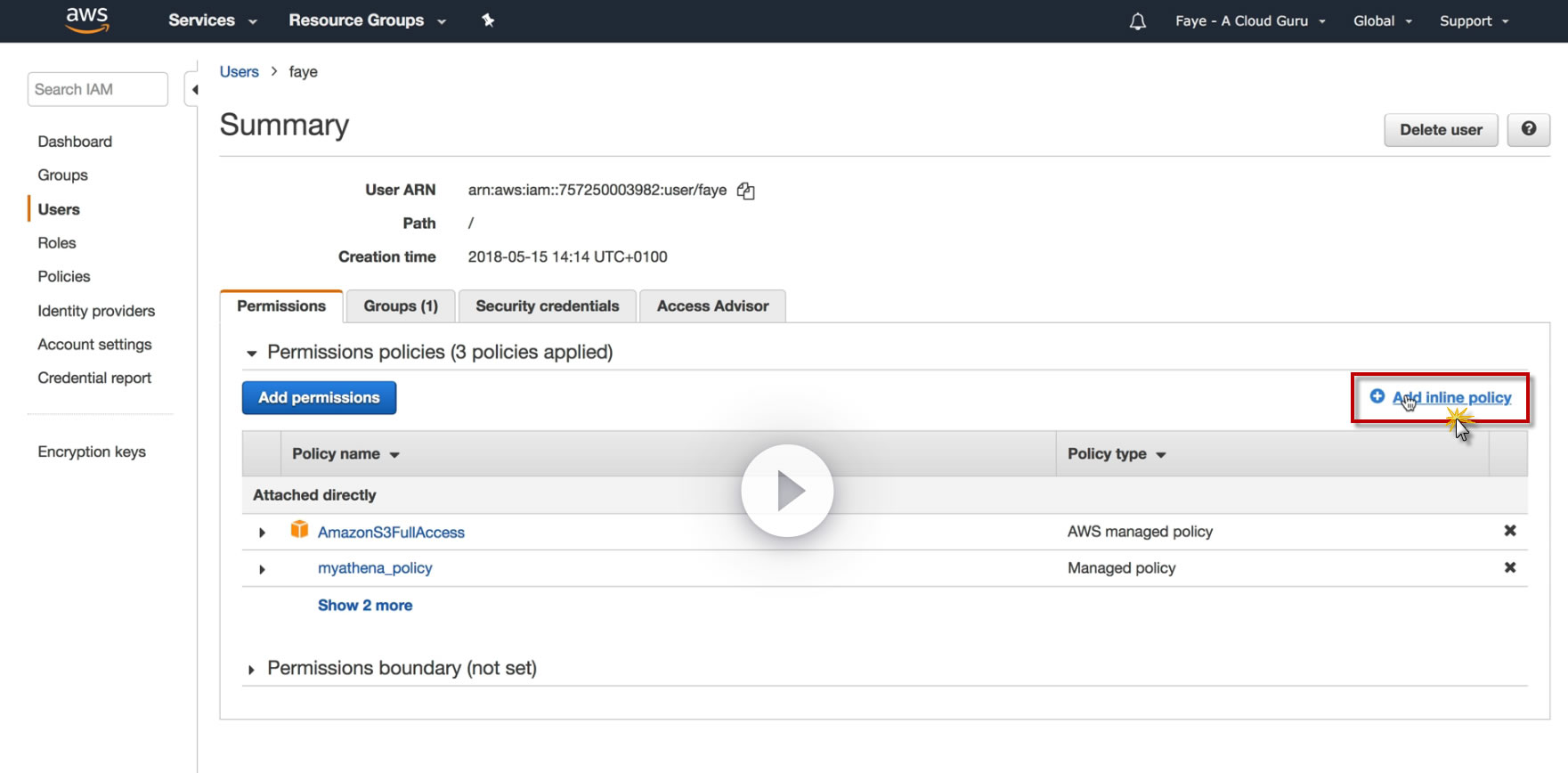Viewport: 1568px width, 773px height.
Task: Click the Search IAM input field
Action: coord(97,89)
